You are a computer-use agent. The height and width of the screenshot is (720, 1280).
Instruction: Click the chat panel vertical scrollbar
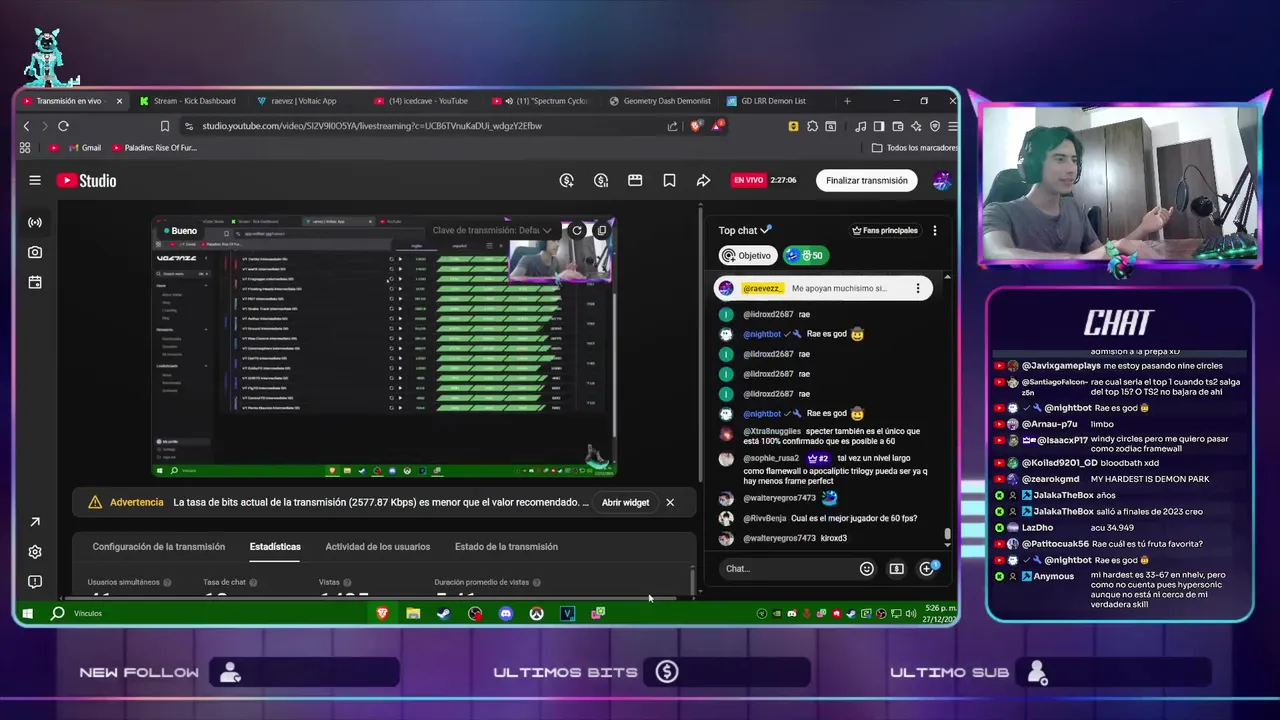pyautogui.click(x=947, y=536)
